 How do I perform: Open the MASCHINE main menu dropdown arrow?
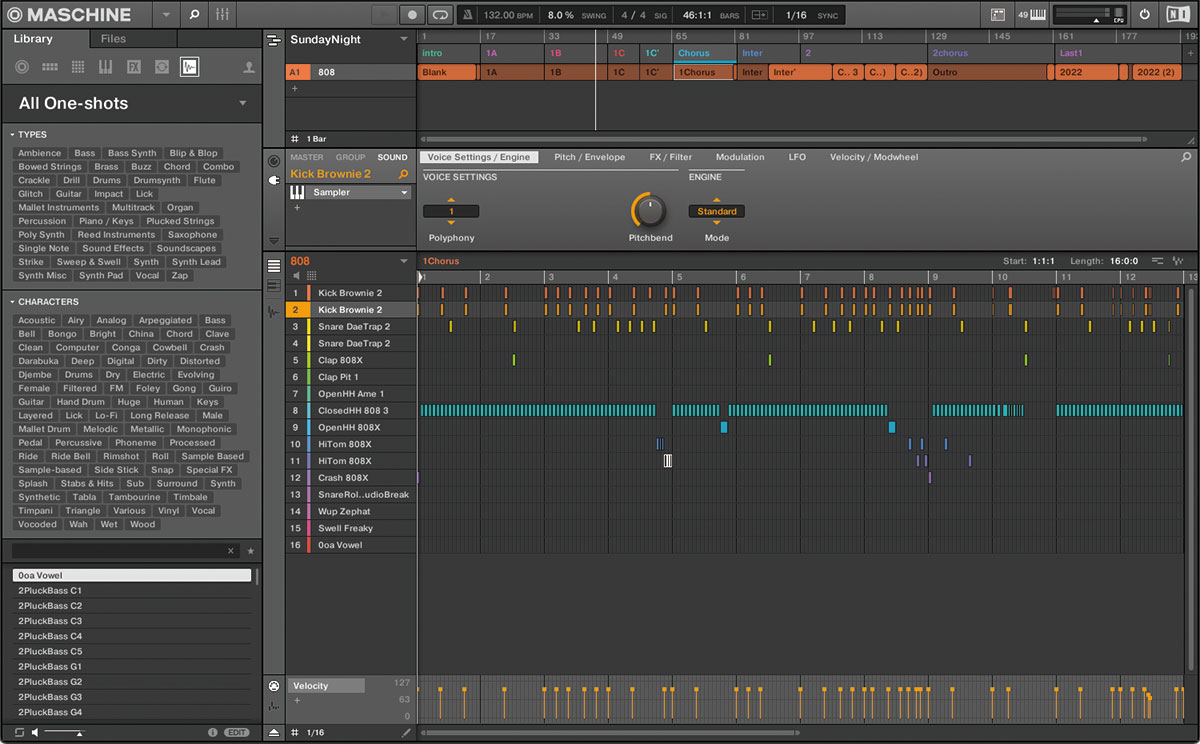(164, 14)
